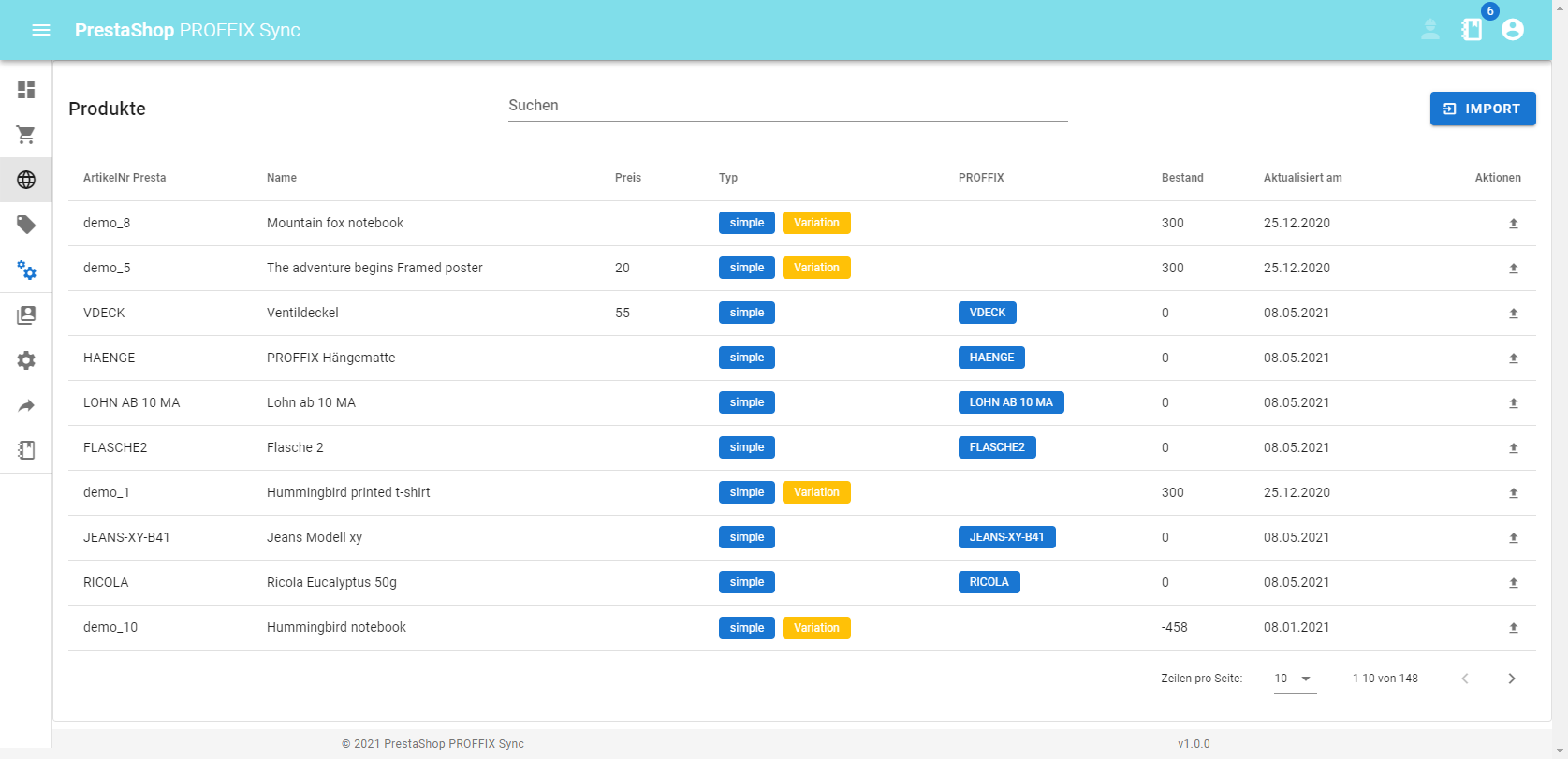Open the settings gear in sidebar
The height and width of the screenshot is (759, 1568).
click(x=26, y=360)
